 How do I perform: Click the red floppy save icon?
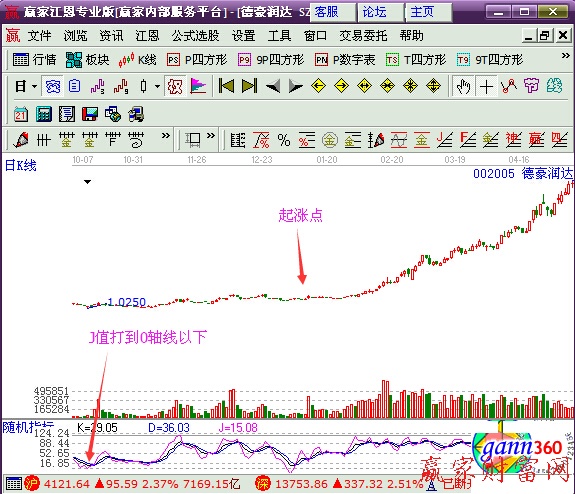click(90, 114)
